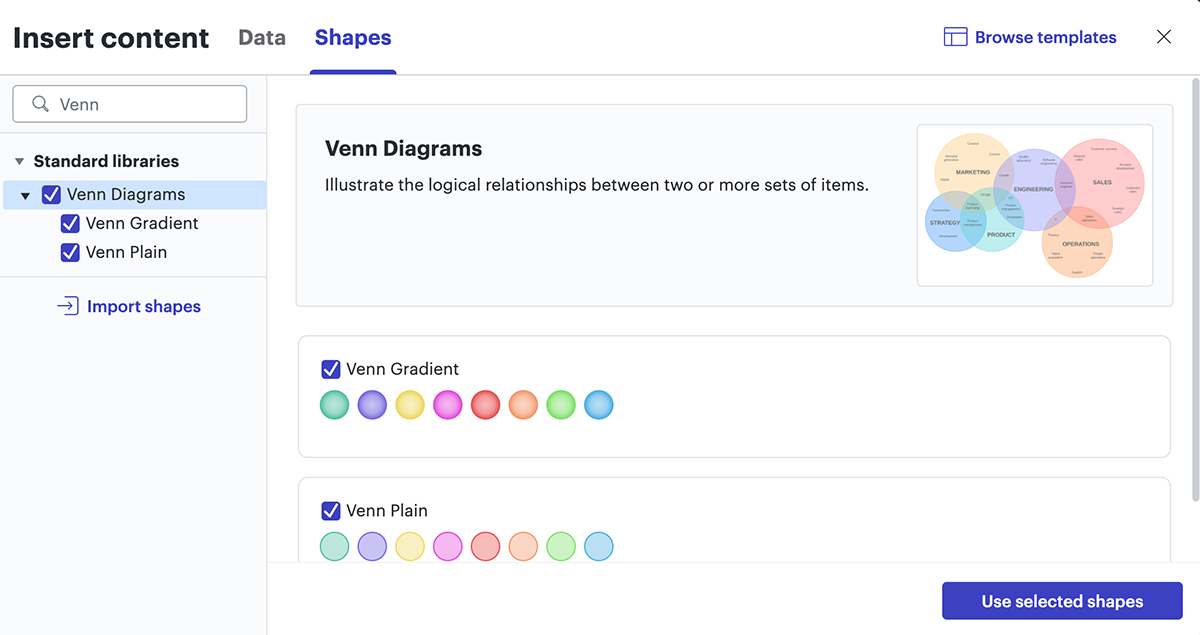Screen dimensions: 1200x635
Task: Uncheck Venn Gradient in the sidebar
Action: (70, 223)
